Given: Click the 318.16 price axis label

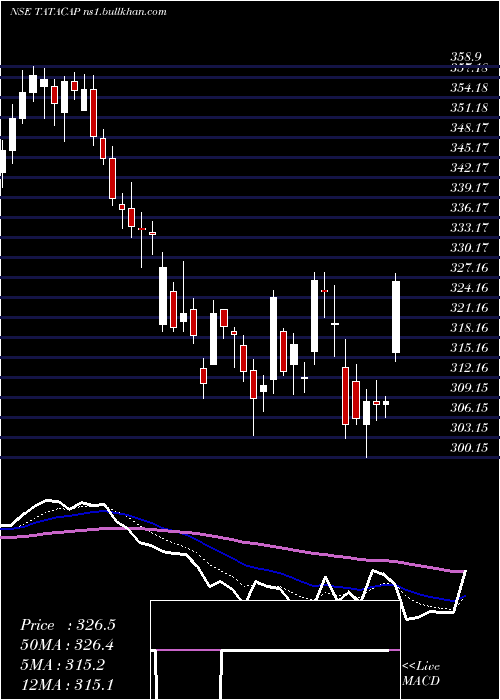Looking at the screenshot, I should (x=468, y=328).
